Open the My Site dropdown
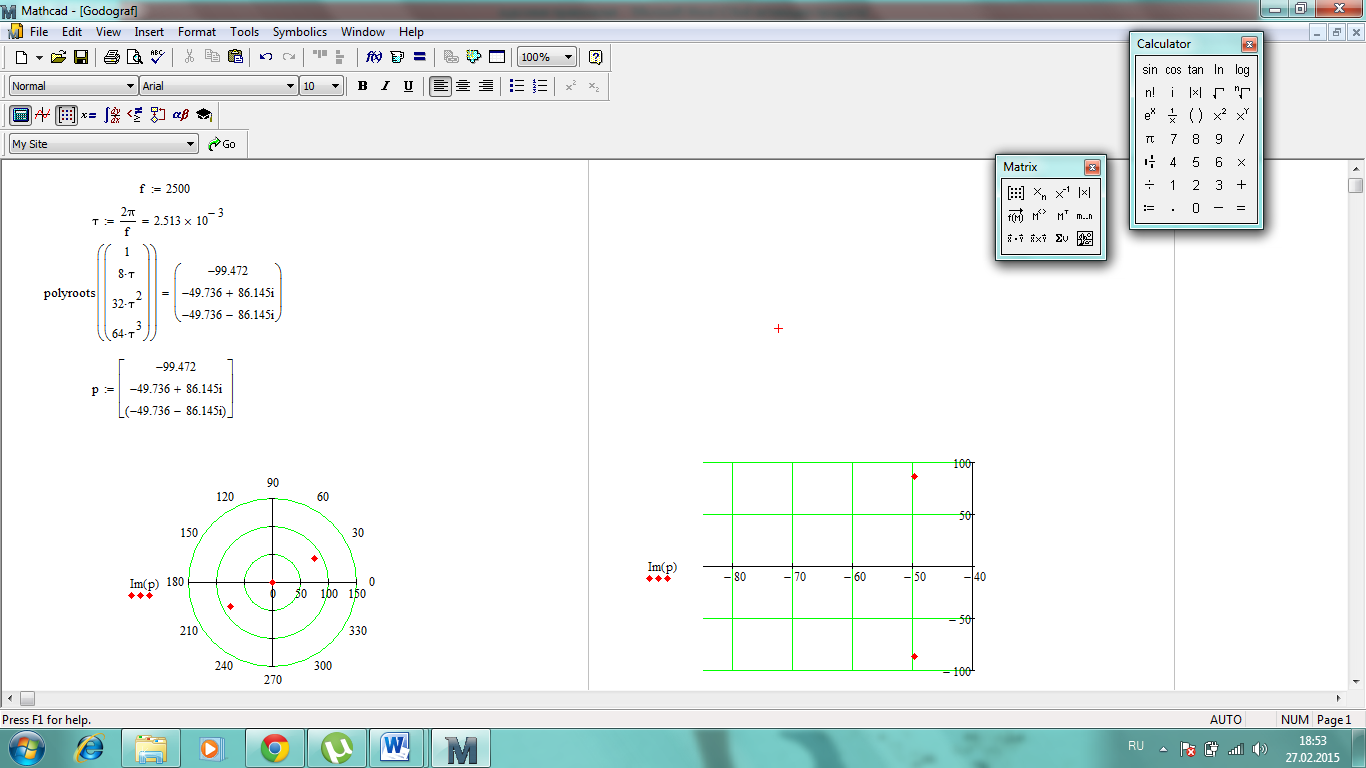1366x768 pixels. click(190, 144)
